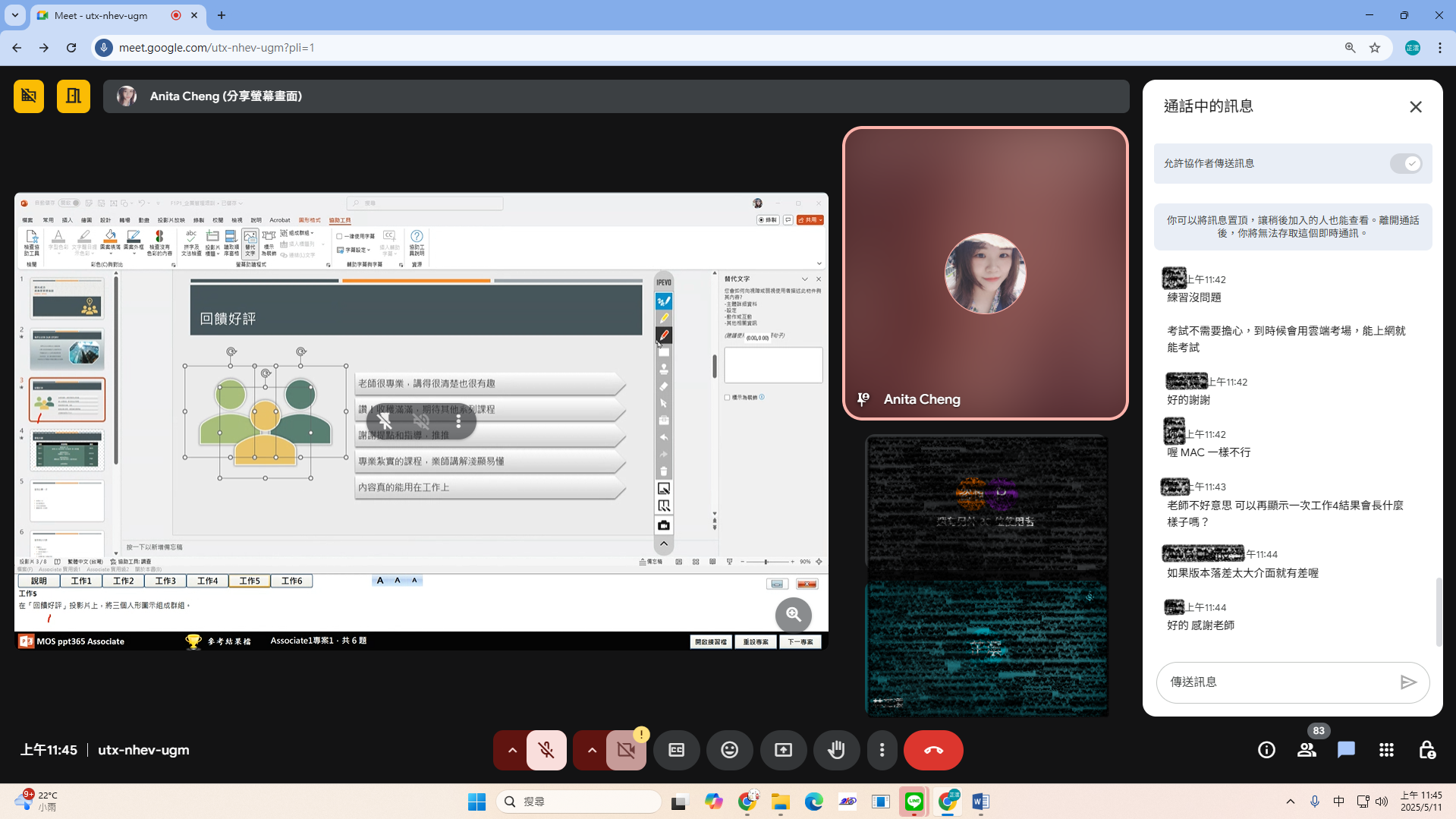Open the activities grid icon
This screenshot has width=1456, height=819.
(x=1386, y=750)
